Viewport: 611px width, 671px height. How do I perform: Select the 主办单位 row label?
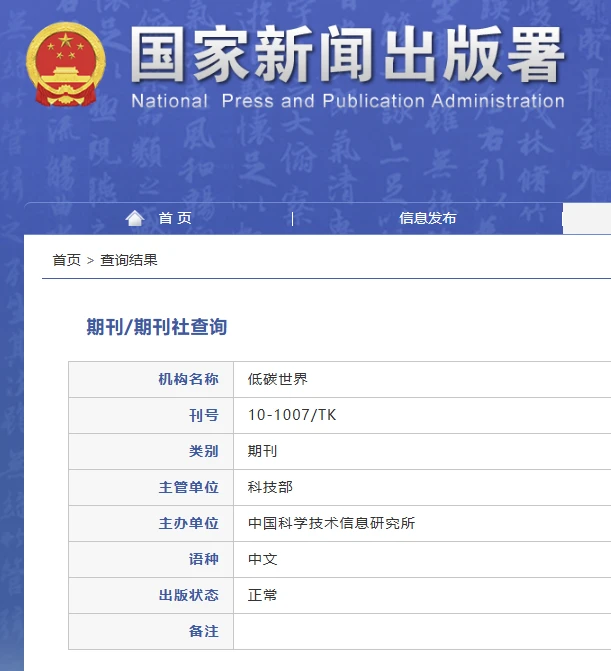tap(188, 523)
